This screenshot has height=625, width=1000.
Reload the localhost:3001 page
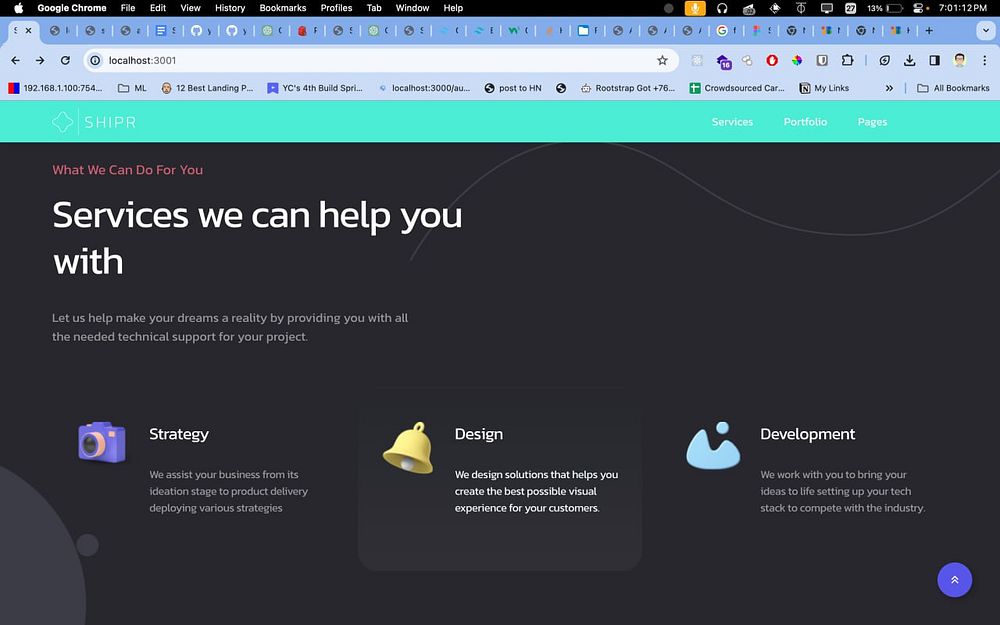pos(65,61)
